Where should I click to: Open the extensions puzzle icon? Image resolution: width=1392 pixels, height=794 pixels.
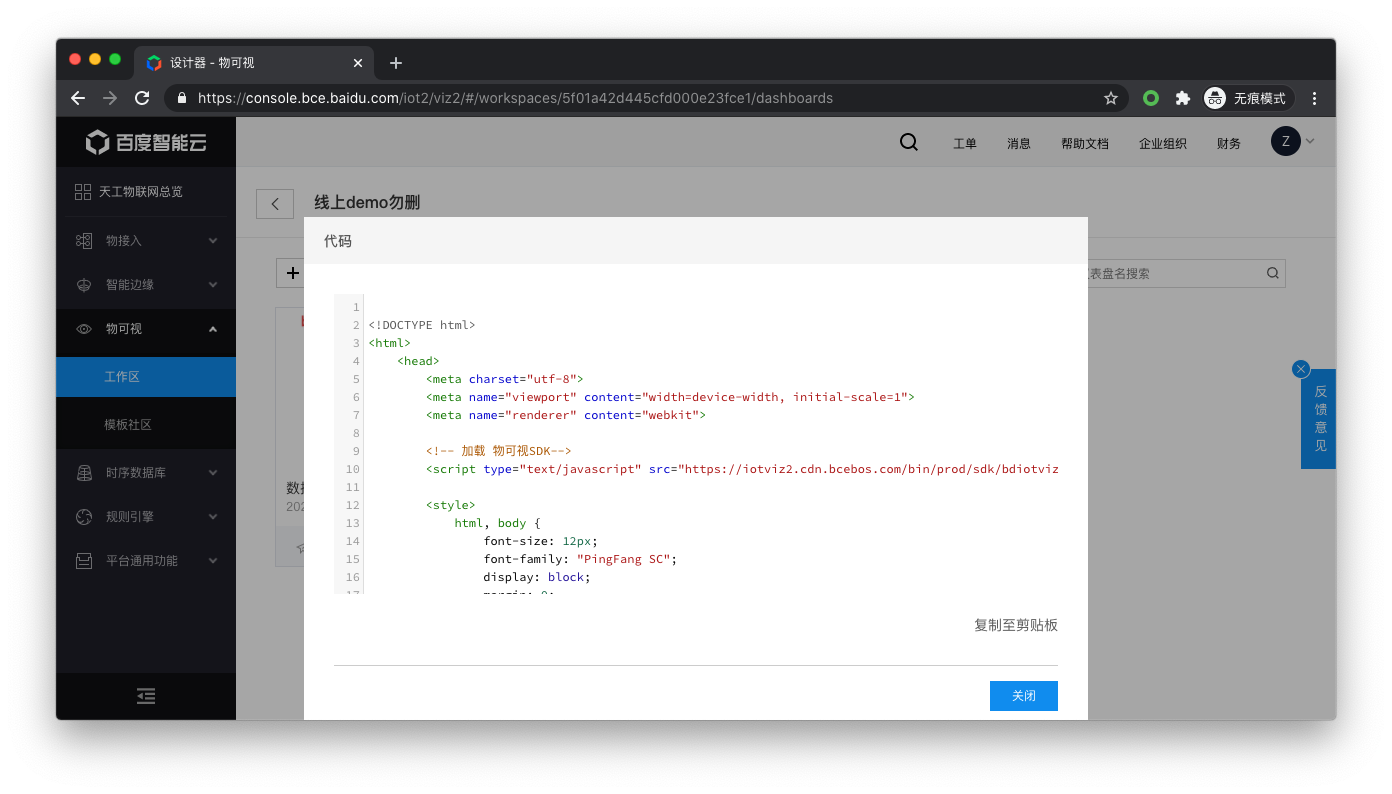[x=1183, y=98]
